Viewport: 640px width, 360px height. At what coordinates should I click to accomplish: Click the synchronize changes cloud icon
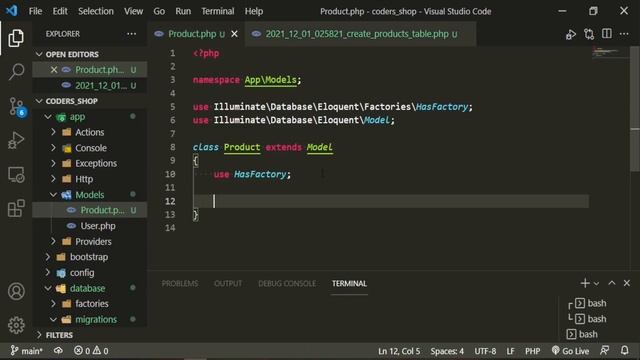[58, 351]
